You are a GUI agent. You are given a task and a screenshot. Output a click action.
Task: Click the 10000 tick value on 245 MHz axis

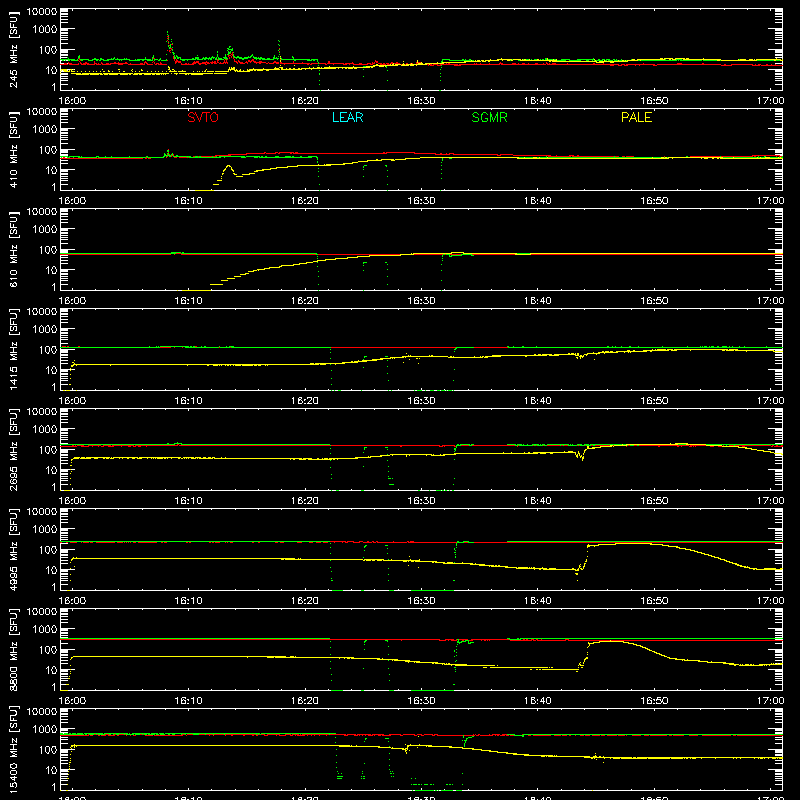click(x=42, y=12)
